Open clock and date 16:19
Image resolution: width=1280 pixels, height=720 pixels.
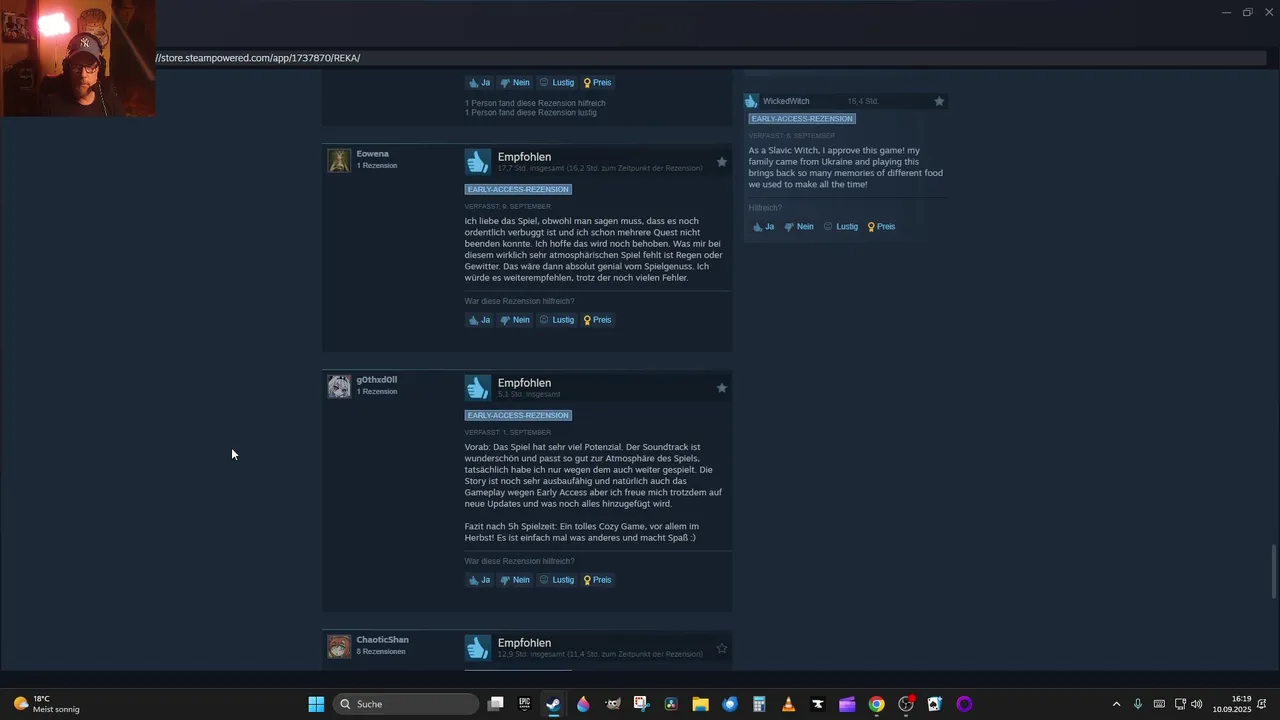click(x=1233, y=704)
